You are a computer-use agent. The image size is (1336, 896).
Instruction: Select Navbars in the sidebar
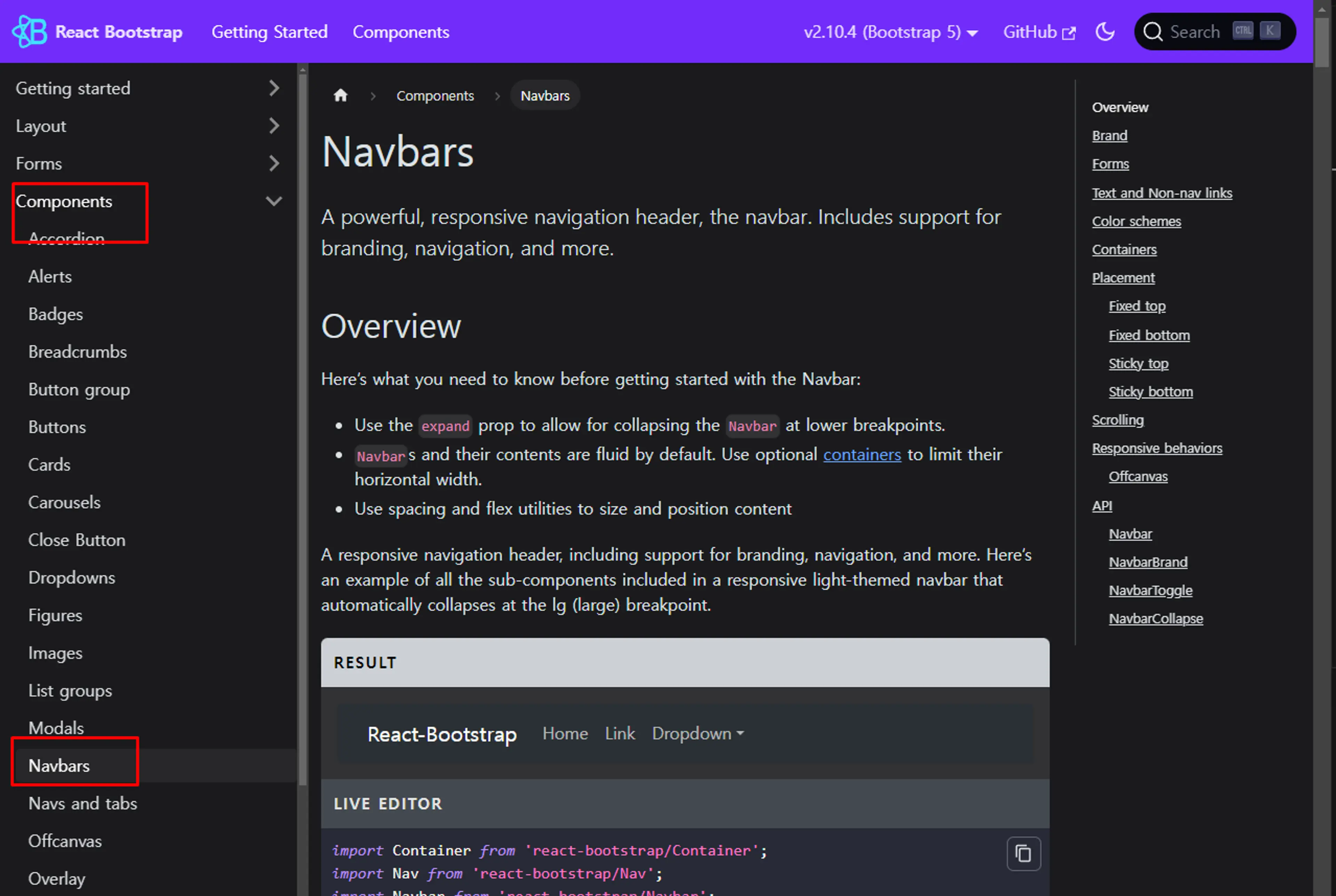(59, 766)
